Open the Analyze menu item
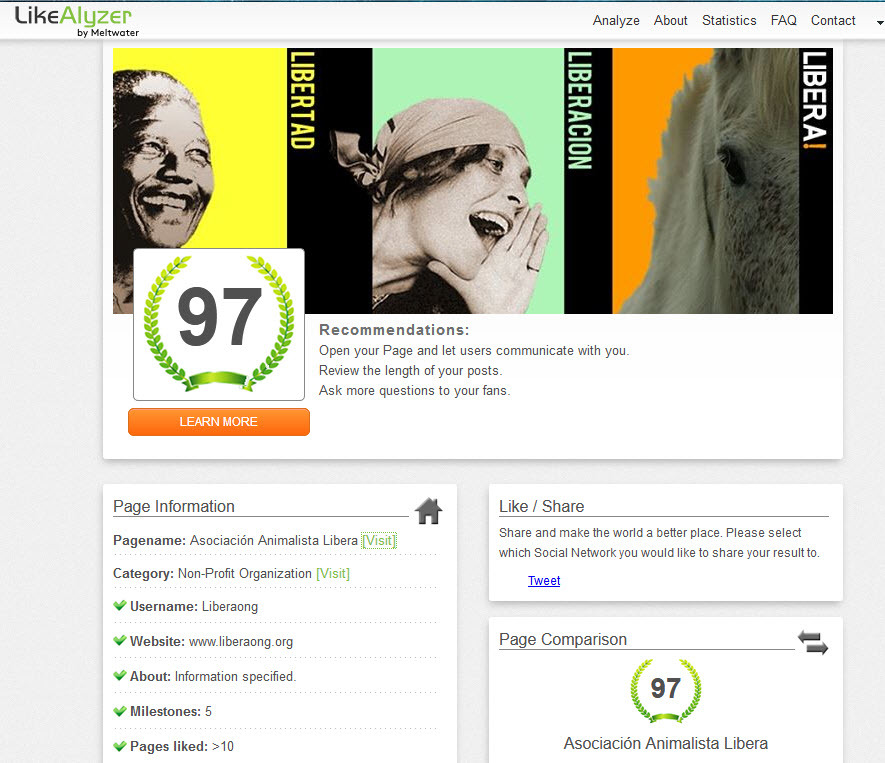The width and height of the screenshot is (885, 763). tap(616, 20)
